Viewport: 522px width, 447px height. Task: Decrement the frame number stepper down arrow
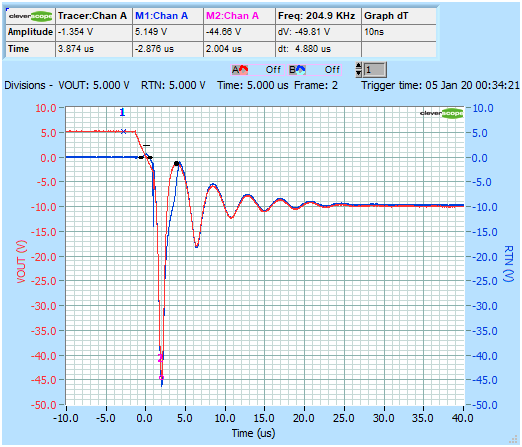coord(359,73)
